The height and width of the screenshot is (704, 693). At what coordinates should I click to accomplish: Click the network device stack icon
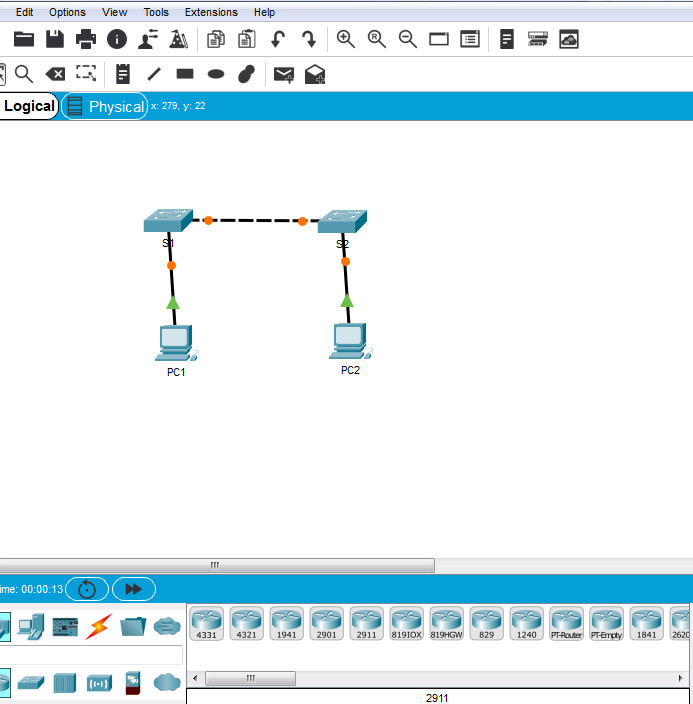(538, 39)
